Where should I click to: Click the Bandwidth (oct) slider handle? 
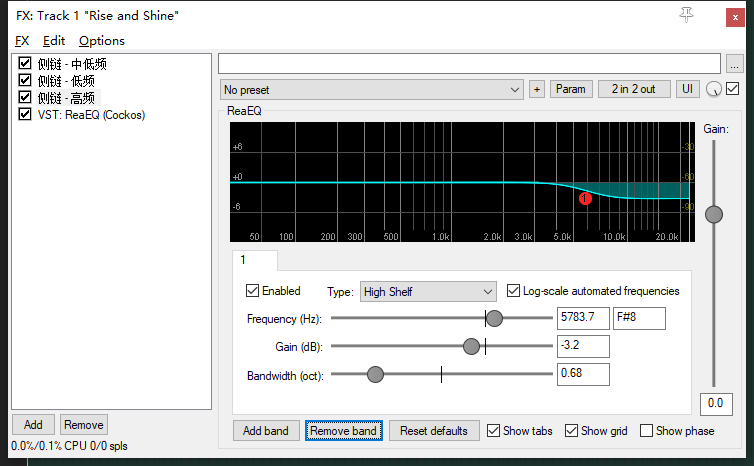click(375, 374)
